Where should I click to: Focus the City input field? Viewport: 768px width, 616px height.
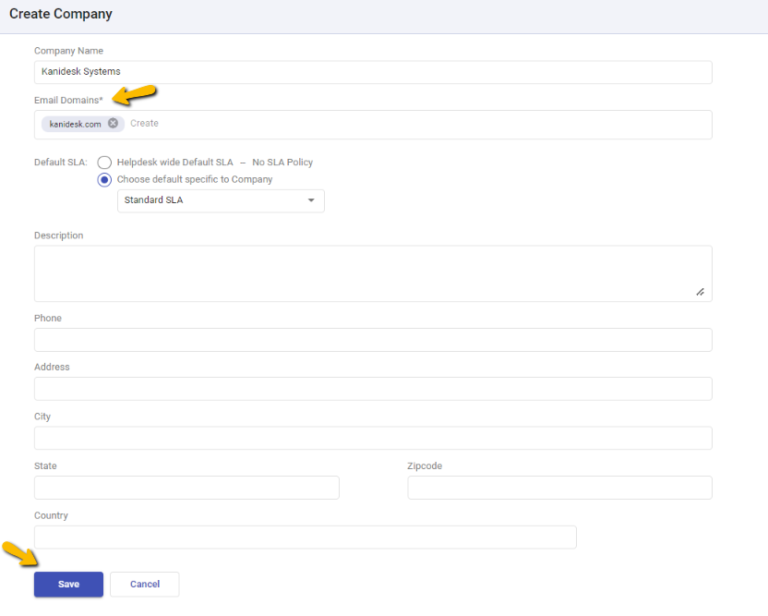tap(372, 438)
